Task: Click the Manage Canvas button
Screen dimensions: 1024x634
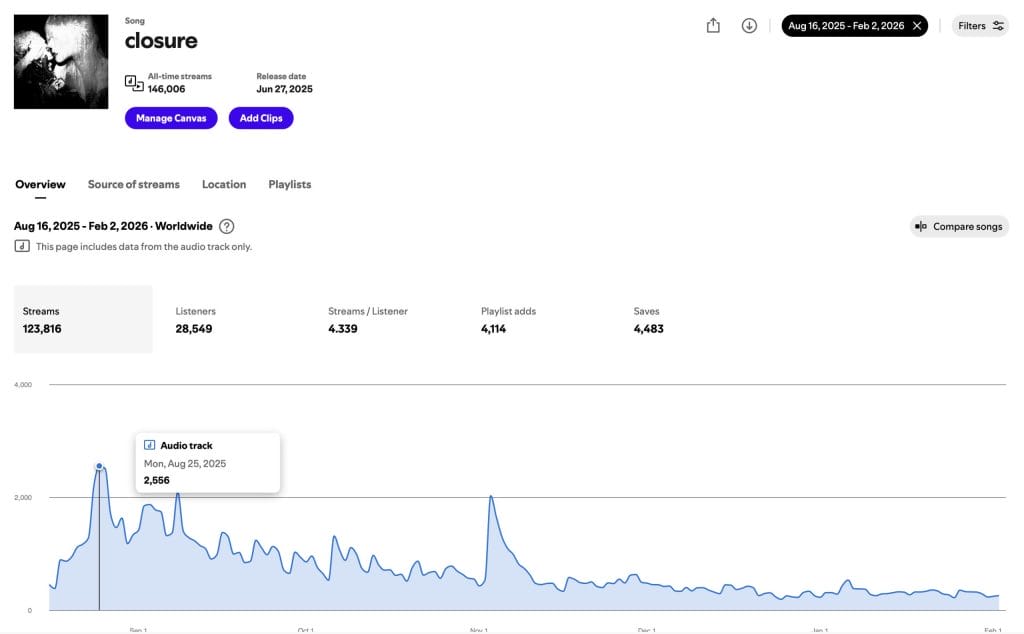Action: click(171, 118)
